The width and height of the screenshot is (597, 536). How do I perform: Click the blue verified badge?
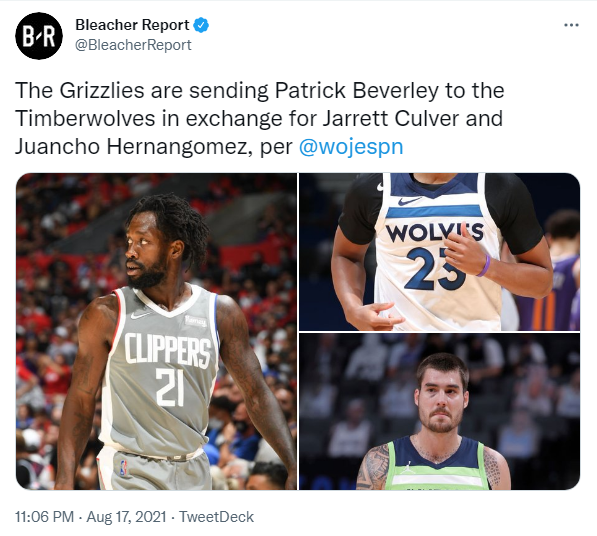click(x=201, y=25)
